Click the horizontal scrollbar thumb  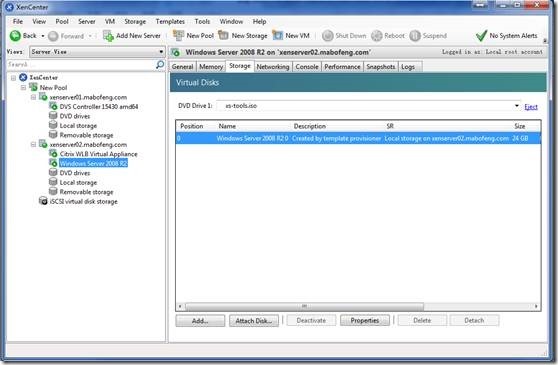coord(304,306)
